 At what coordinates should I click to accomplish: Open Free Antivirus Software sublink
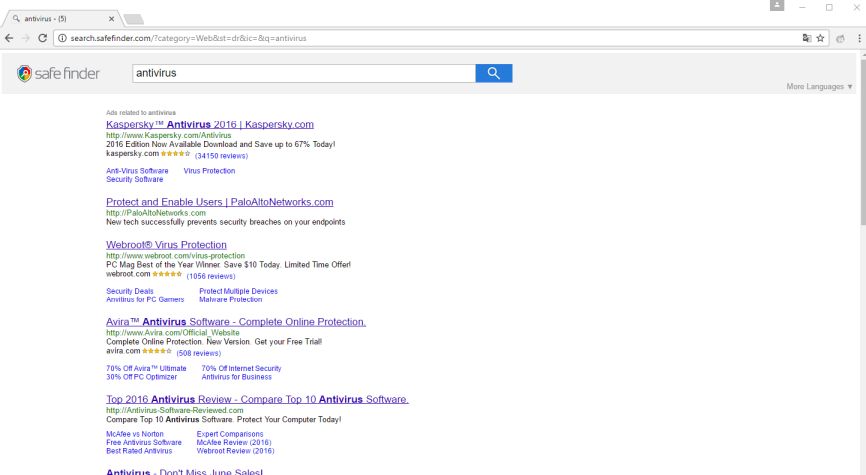(144, 442)
